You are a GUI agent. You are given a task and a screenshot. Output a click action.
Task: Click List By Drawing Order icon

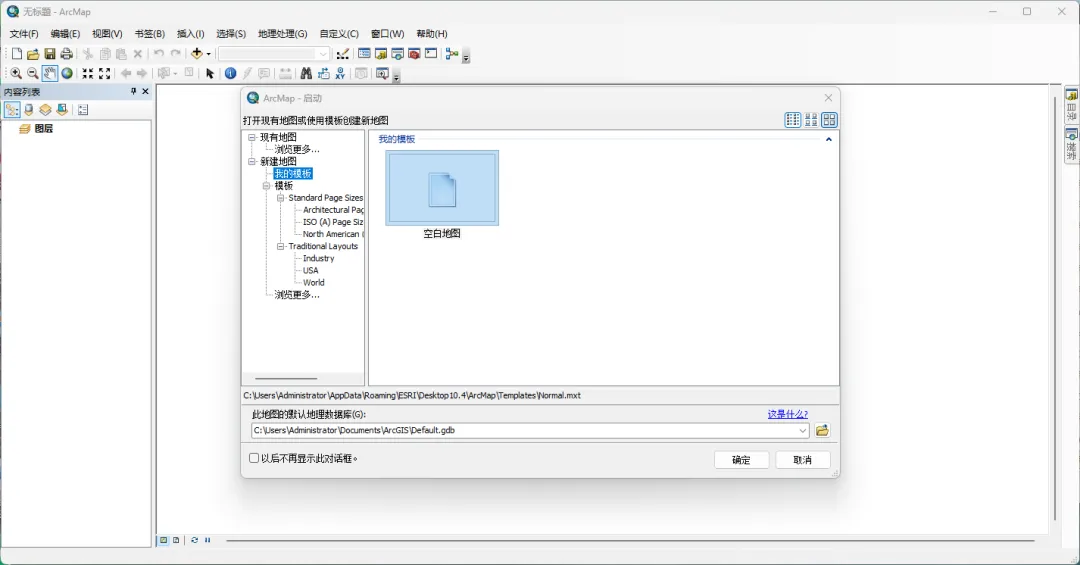pyautogui.click(x=12, y=110)
